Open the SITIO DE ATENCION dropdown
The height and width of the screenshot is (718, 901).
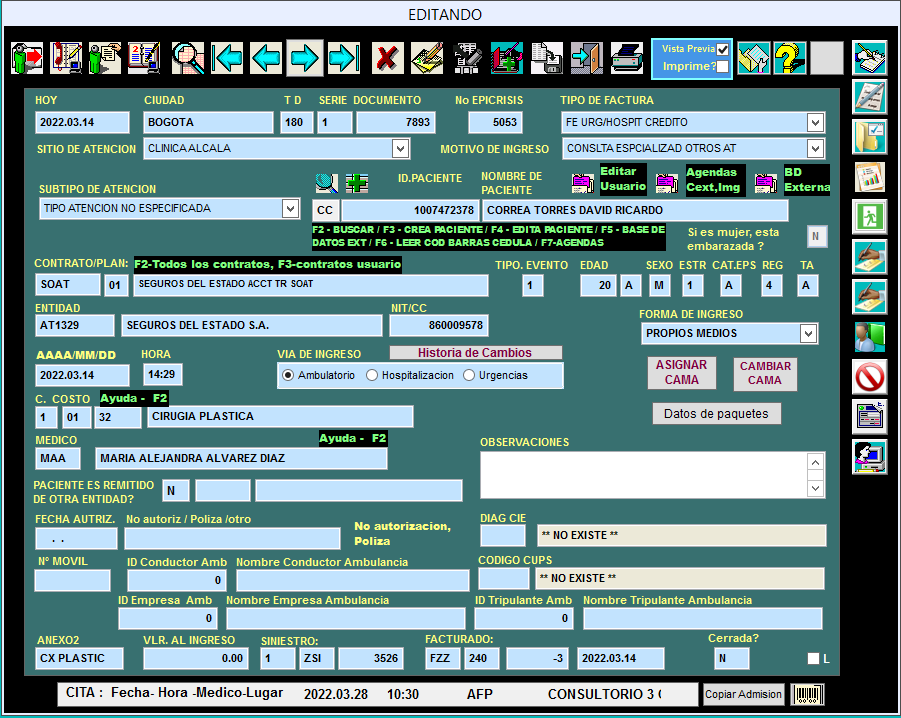click(x=401, y=148)
